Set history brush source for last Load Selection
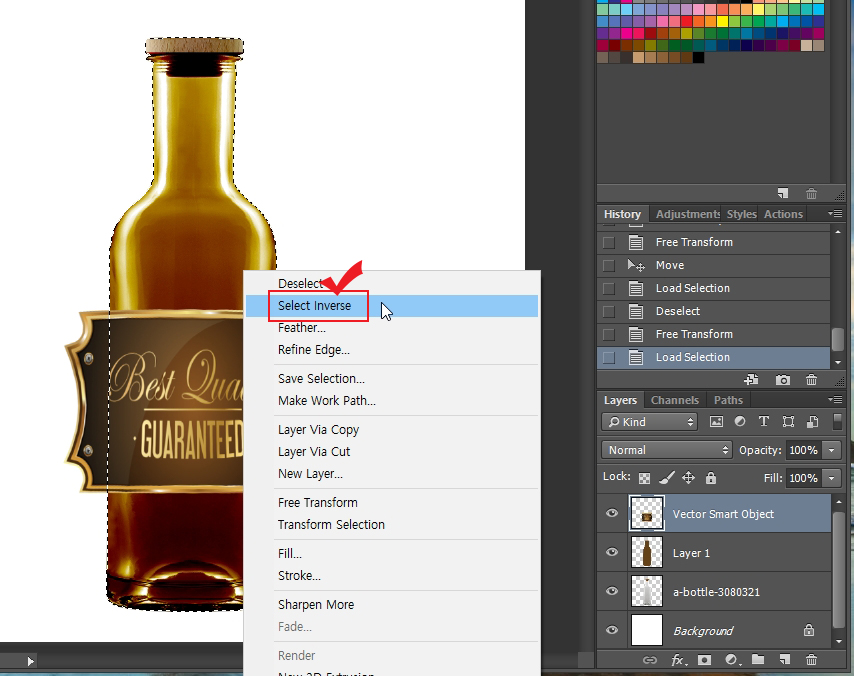Screen dimensions: 854x676 (609, 357)
